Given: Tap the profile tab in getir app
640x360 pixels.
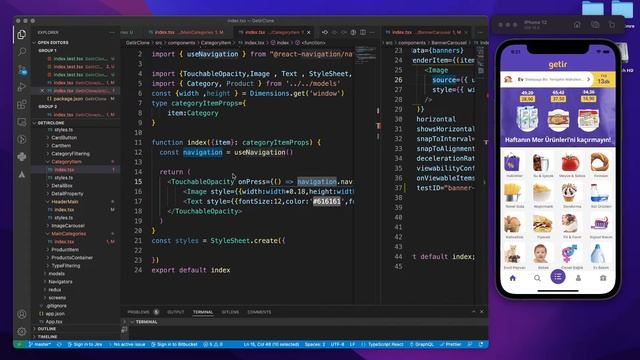Looking at the screenshot, I should click(x=578, y=278).
